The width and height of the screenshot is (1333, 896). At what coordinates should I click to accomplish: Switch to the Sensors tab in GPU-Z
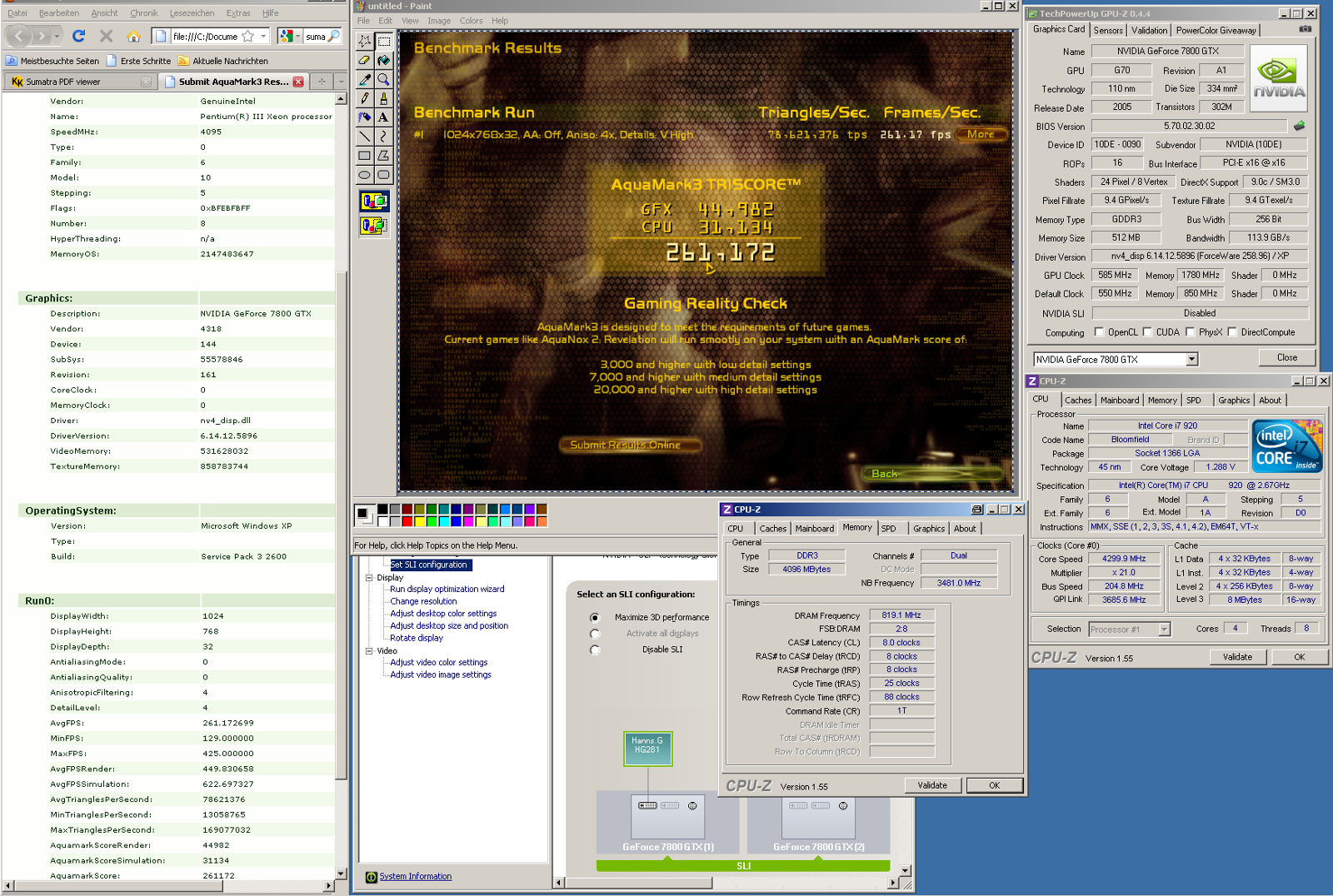pyautogui.click(x=1108, y=30)
